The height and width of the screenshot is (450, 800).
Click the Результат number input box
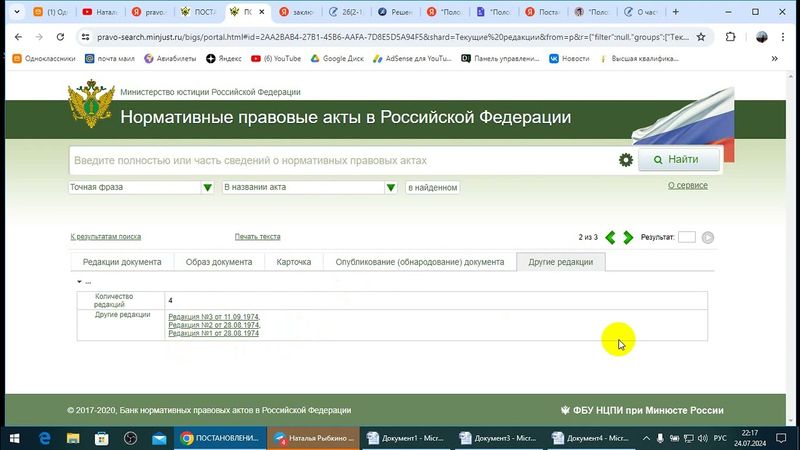point(687,237)
